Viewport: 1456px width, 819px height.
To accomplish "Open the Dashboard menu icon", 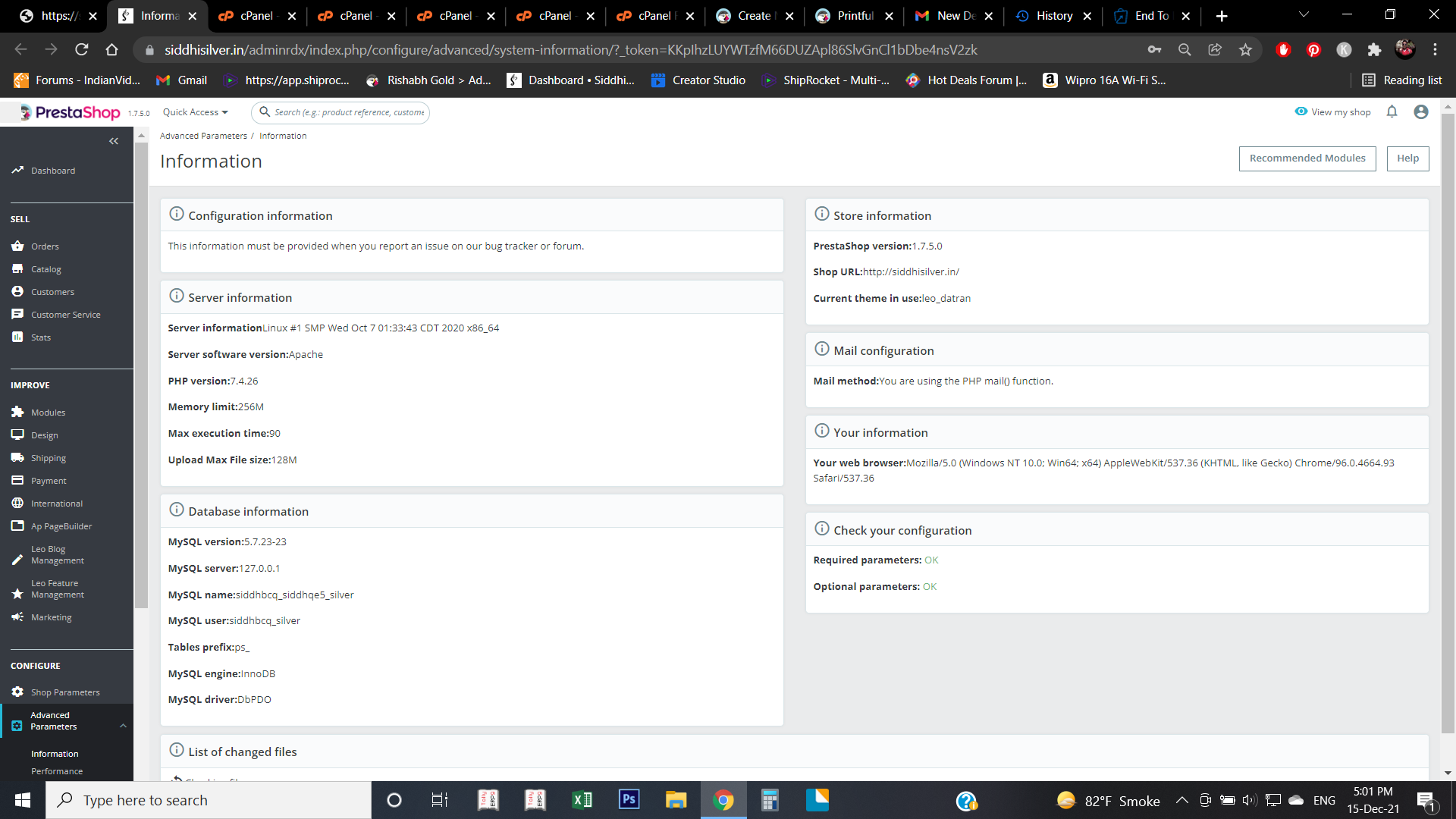I will pyautogui.click(x=17, y=171).
